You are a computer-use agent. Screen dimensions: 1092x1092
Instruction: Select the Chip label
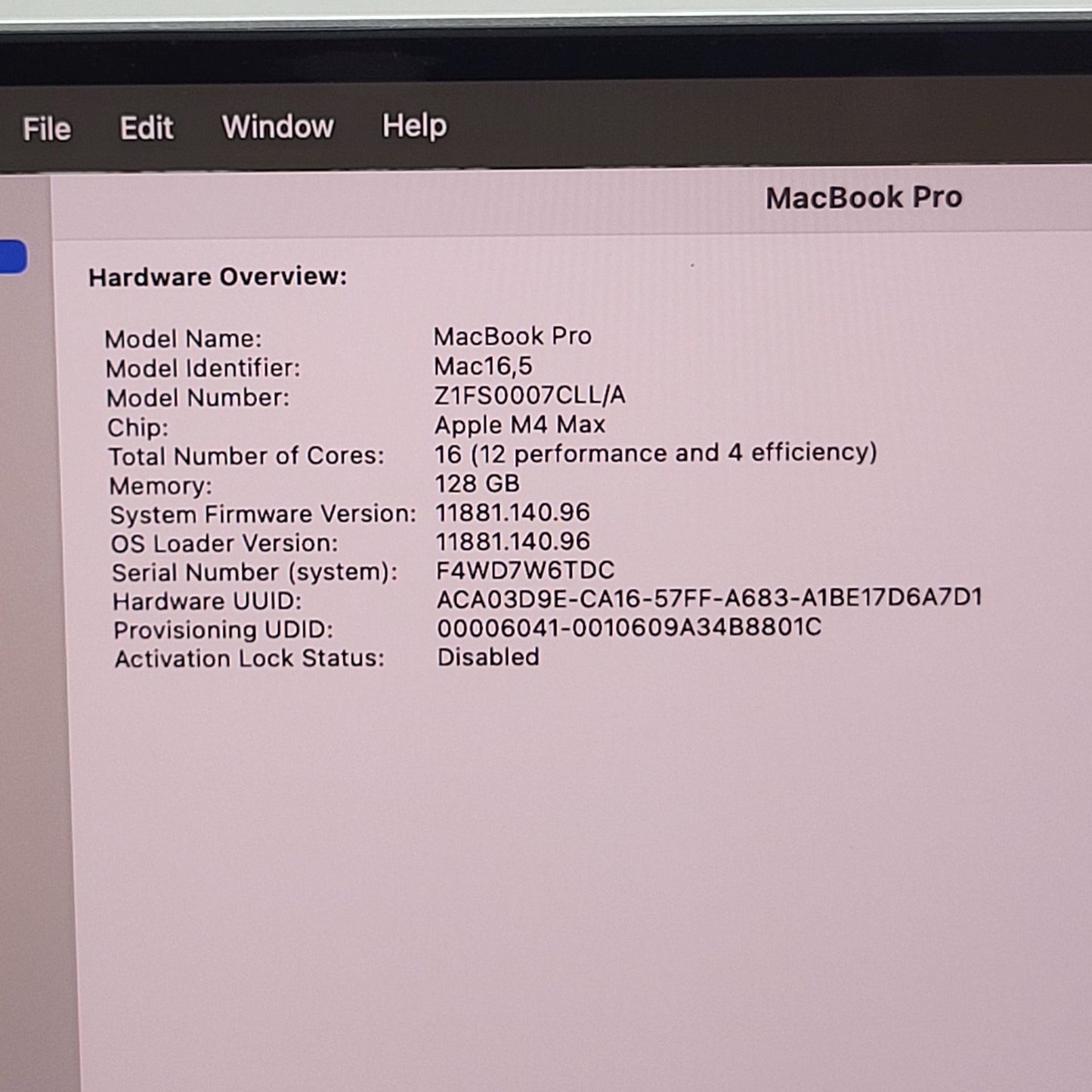[138, 428]
